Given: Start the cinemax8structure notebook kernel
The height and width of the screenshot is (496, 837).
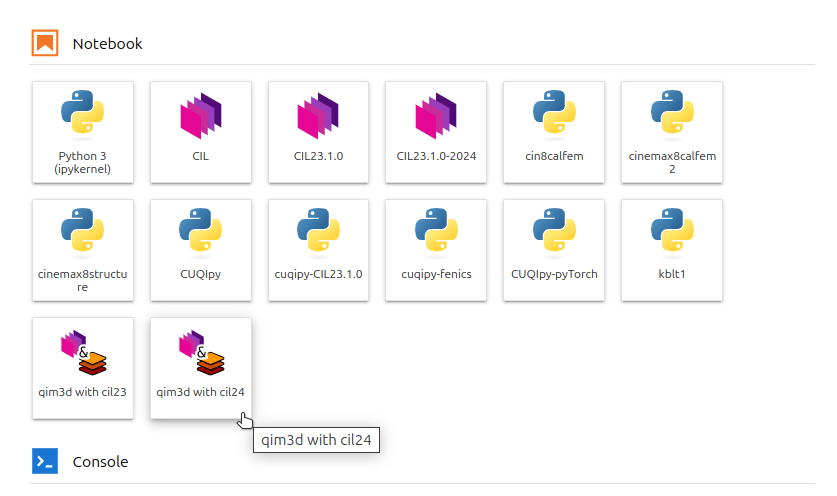Looking at the screenshot, I should point(83,250).
